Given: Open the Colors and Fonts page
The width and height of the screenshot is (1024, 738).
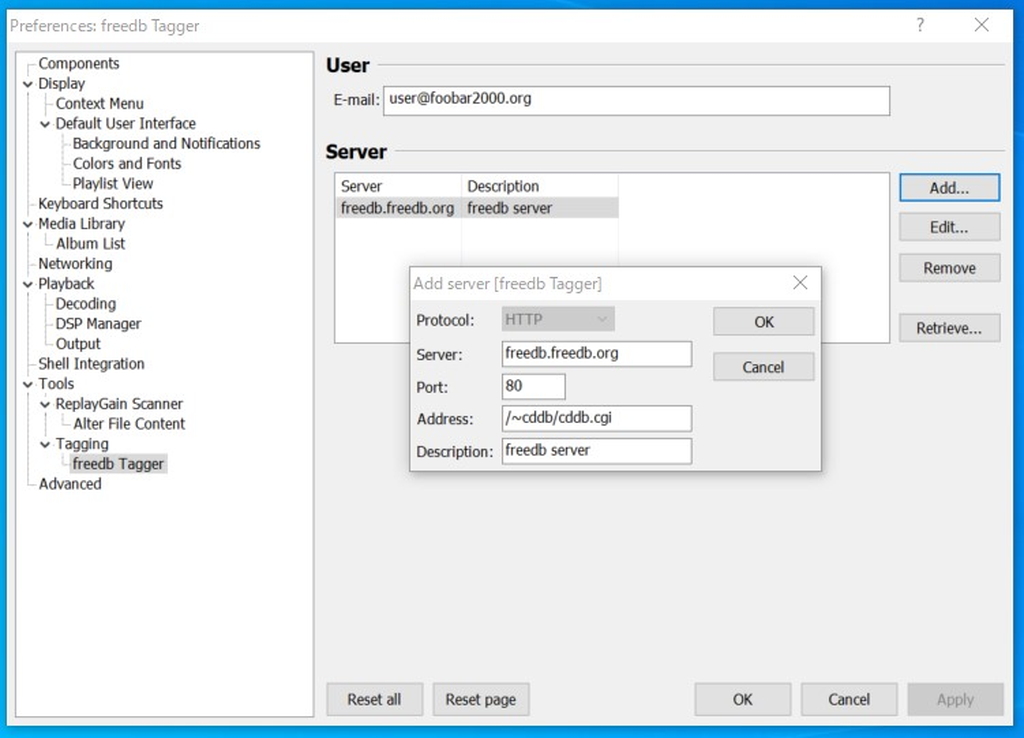Looking at the screenshot, I should coord(125,163).
